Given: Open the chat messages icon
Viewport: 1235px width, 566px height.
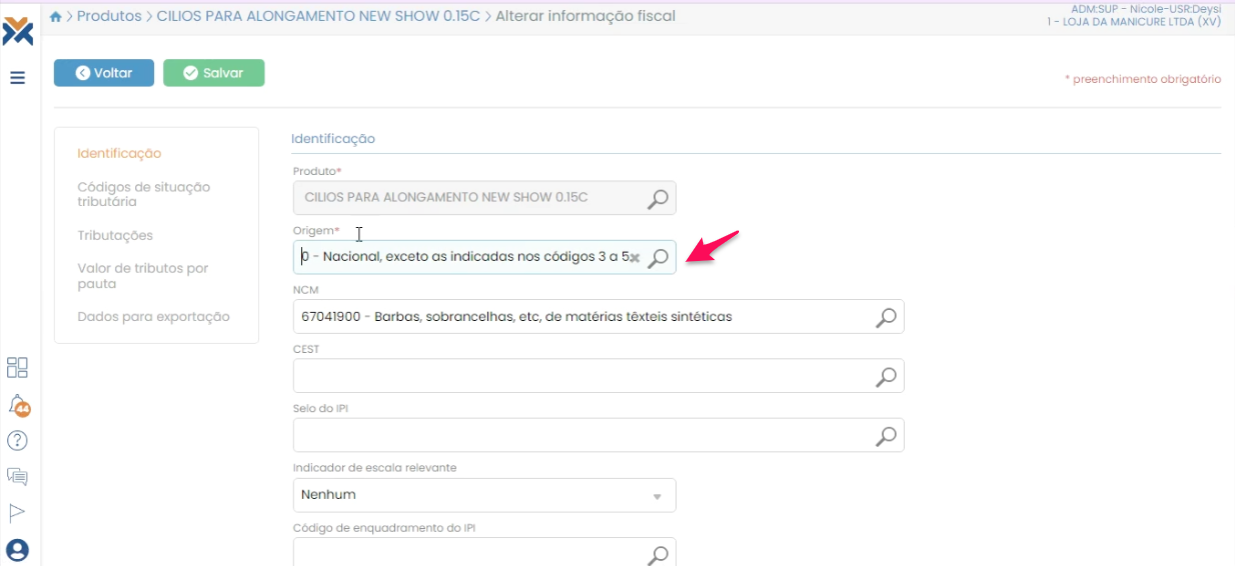Looking at the screenshot, I should [x=17, y=477].
